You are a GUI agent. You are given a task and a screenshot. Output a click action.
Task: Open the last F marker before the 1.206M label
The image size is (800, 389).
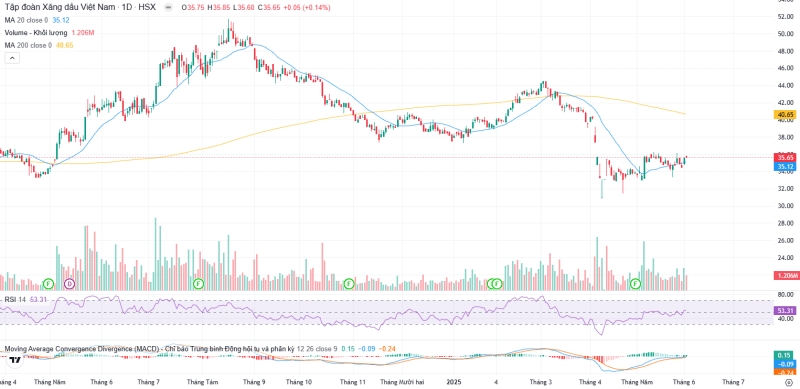tap(636, 283)
